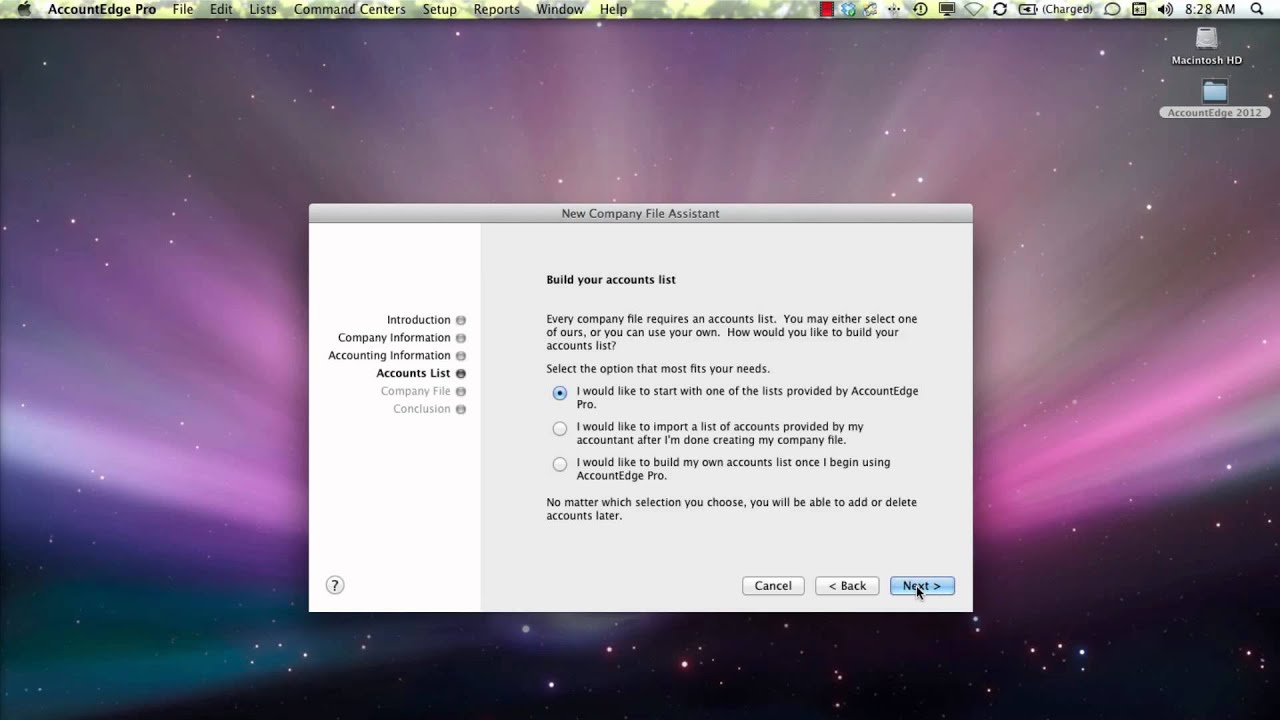Click the calendar-style menu bar icon
This screenshot has width=1280, height=720.
(1139, 9)
